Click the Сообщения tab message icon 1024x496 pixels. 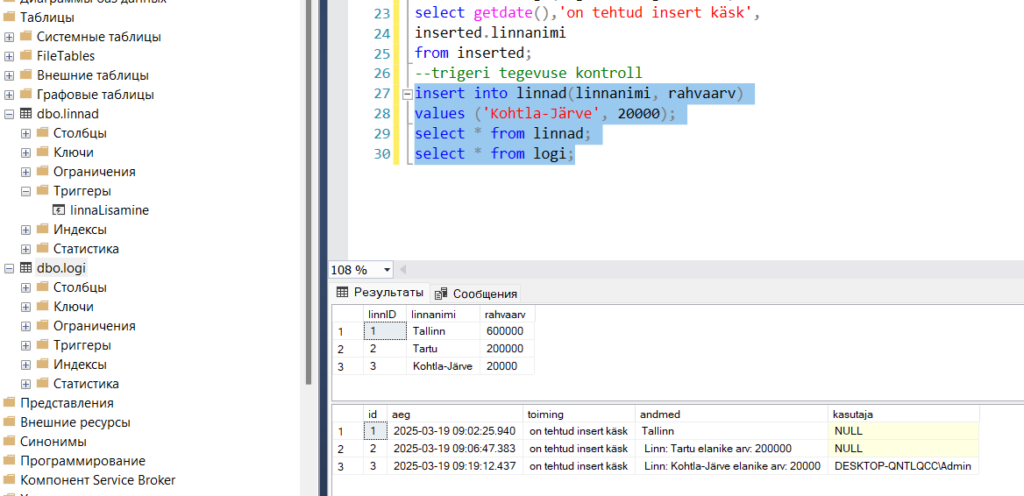point(441,294)
